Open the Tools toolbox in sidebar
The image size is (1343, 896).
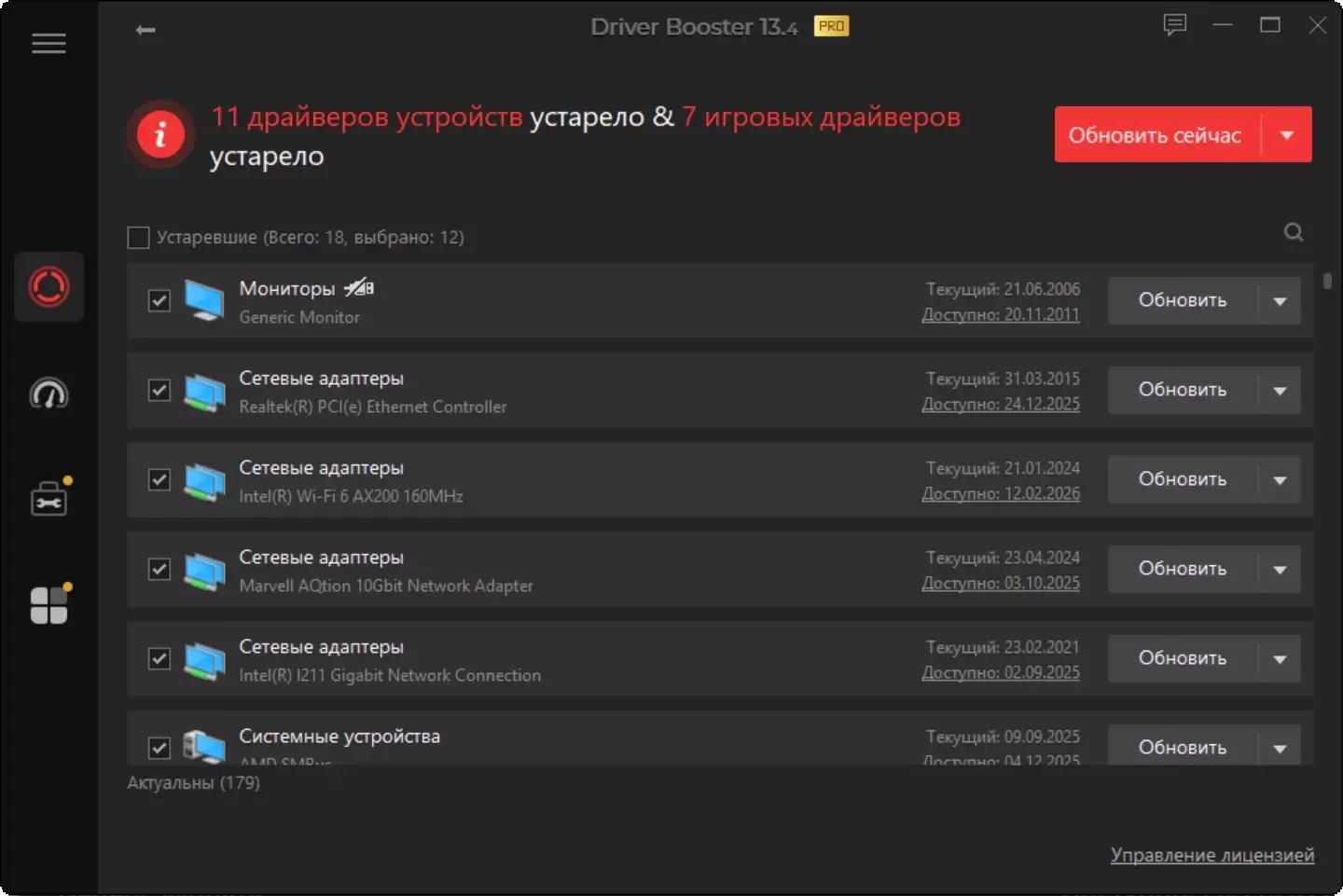pyautogui.click(x=49, y=499)
